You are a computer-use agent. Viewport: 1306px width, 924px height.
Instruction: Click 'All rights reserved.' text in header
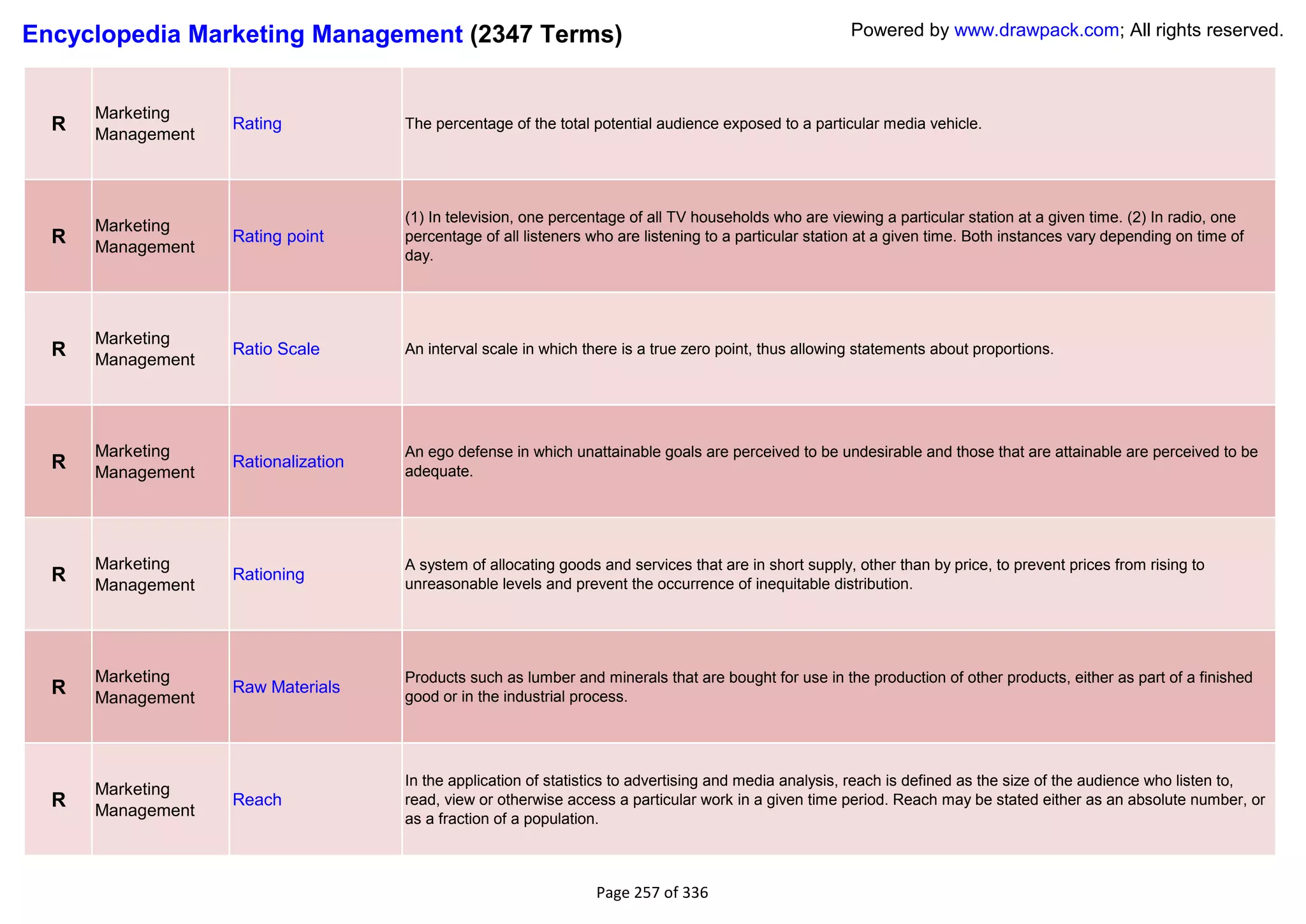(x=1207, y=30)
